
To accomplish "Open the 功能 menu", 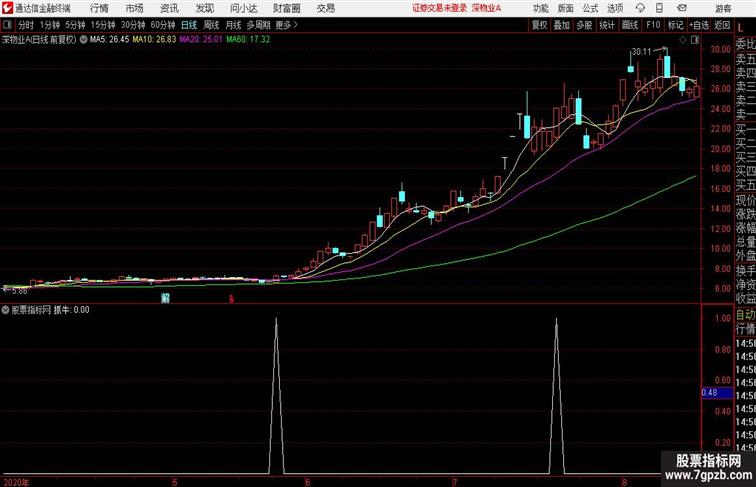I will coord(540,8).
